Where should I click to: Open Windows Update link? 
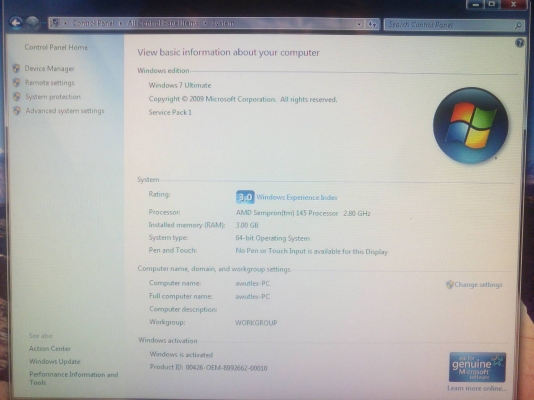(x=54, y=362)
